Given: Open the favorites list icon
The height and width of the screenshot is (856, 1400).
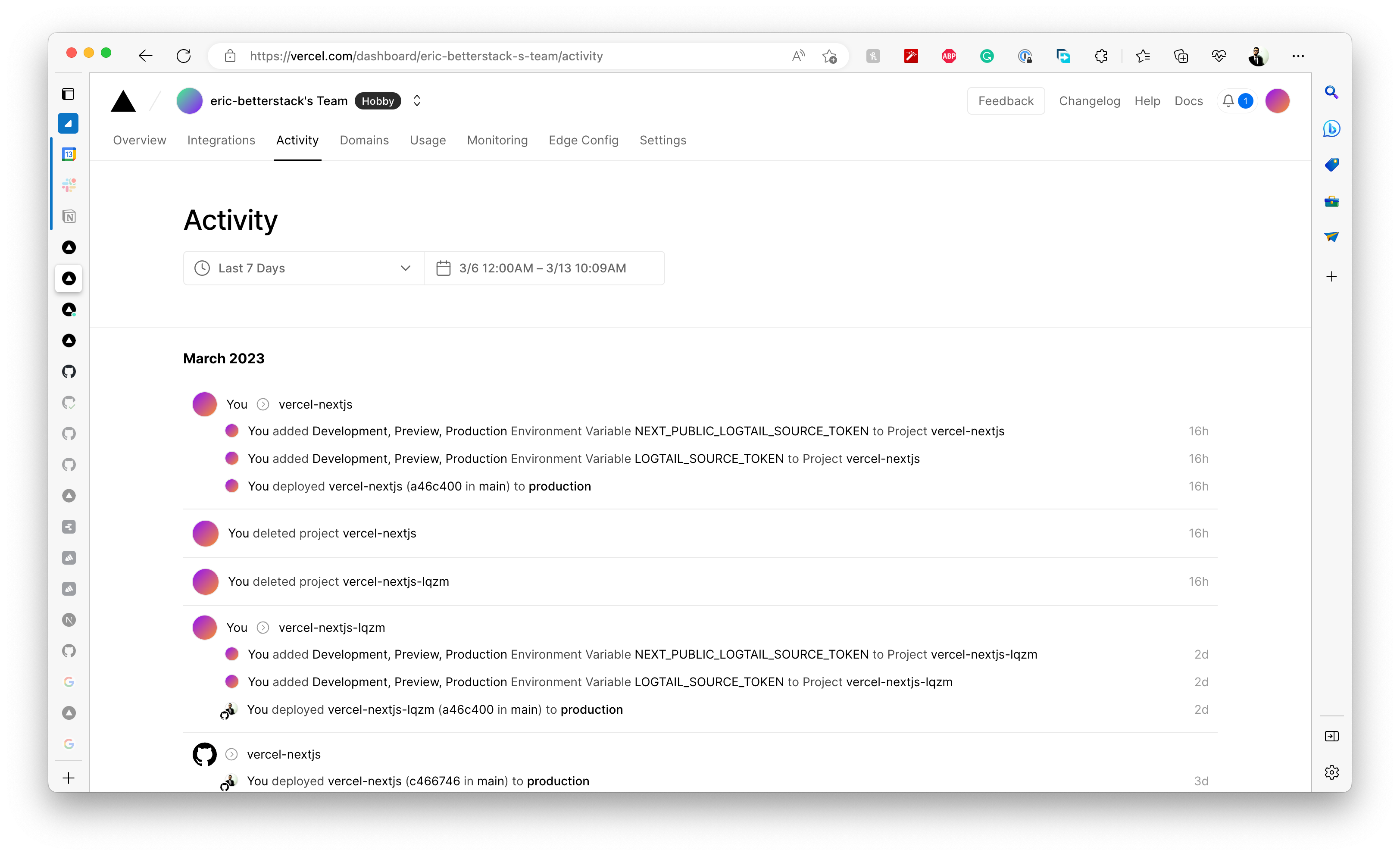Looking at the screenshot, I should 1143,56.
